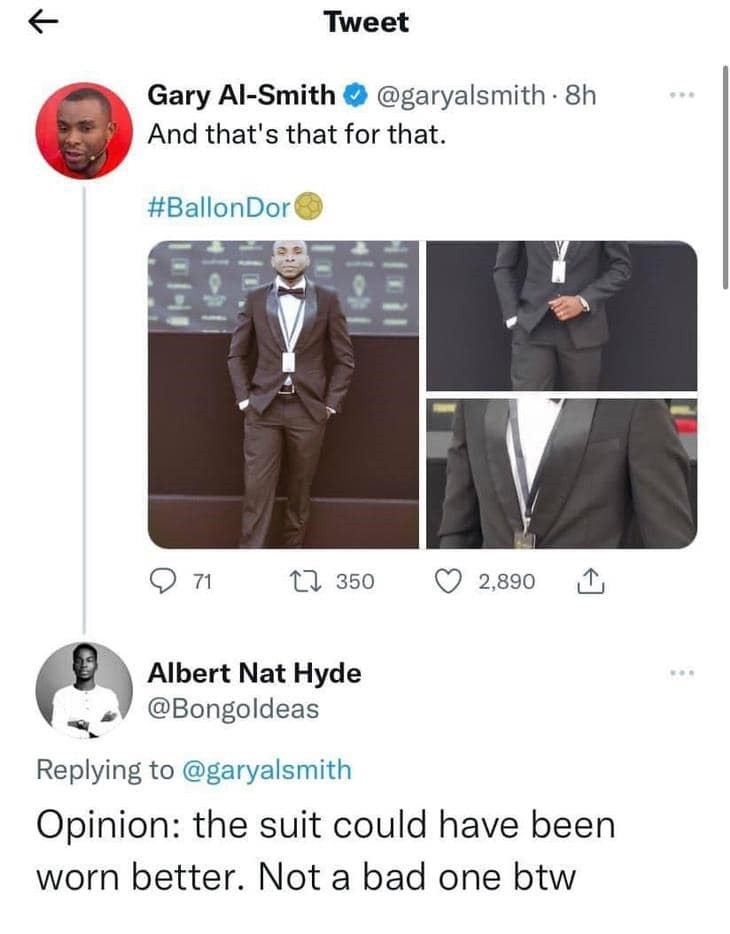Click Gary Al-Smith's verified badge

point(356,95)
